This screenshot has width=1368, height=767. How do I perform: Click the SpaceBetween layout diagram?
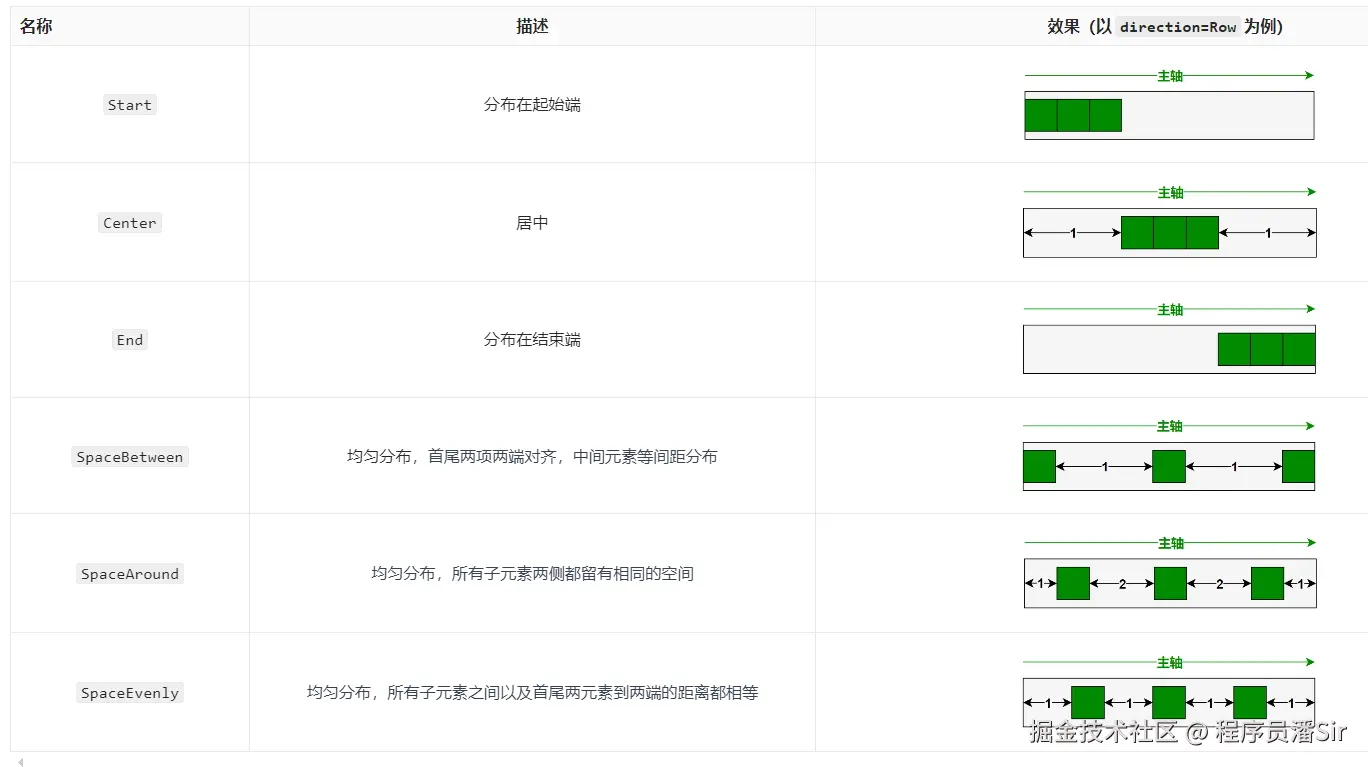click(1168, 466)
